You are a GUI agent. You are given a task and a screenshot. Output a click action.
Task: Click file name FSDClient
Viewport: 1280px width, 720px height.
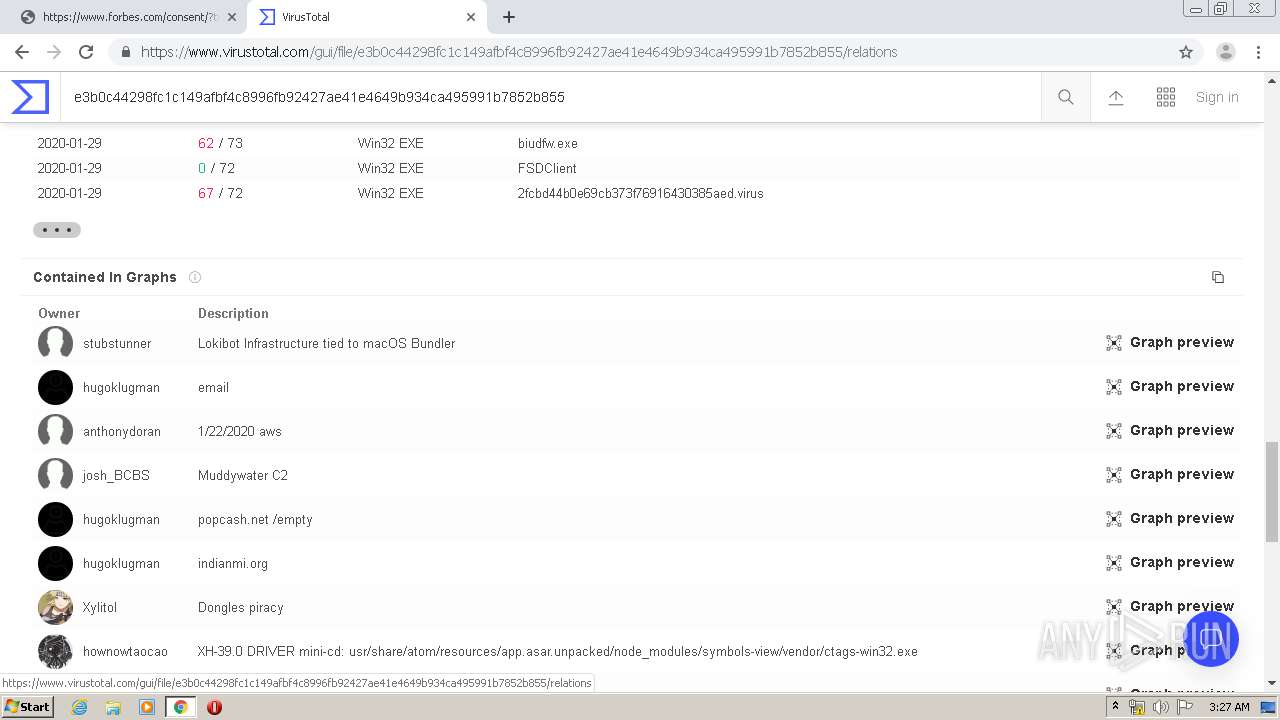click(547, 168)
